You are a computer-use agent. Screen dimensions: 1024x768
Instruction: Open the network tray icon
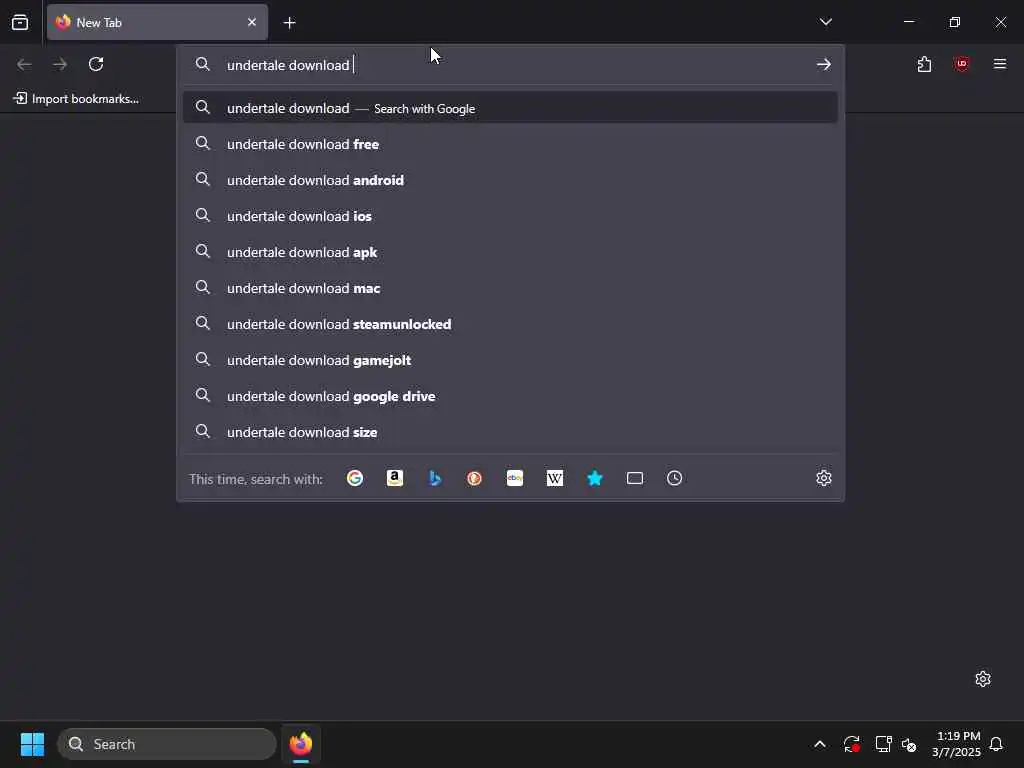pyautogui.click(x=883, y=744)
